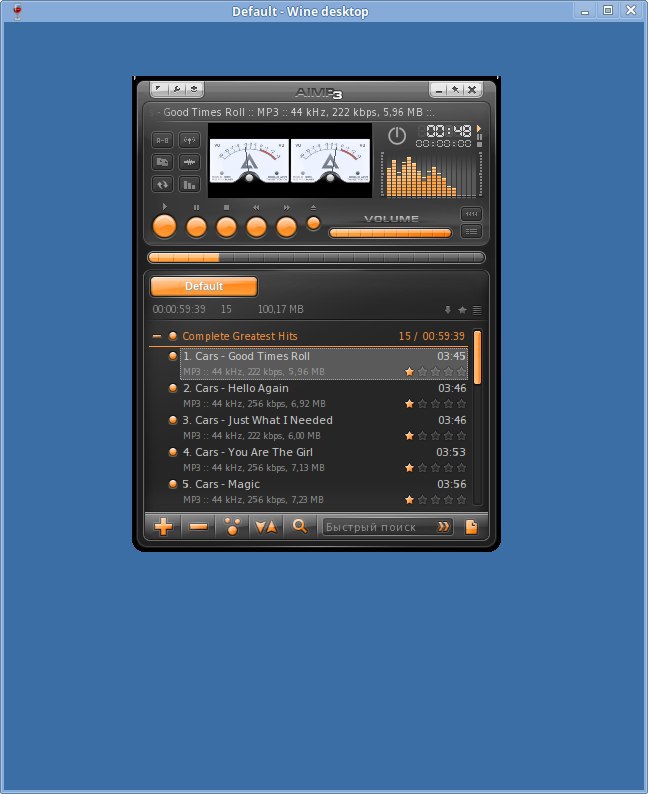Seek using the track progress bar
The height and width of the screenshot is (794, 648).
click(316, 258)
